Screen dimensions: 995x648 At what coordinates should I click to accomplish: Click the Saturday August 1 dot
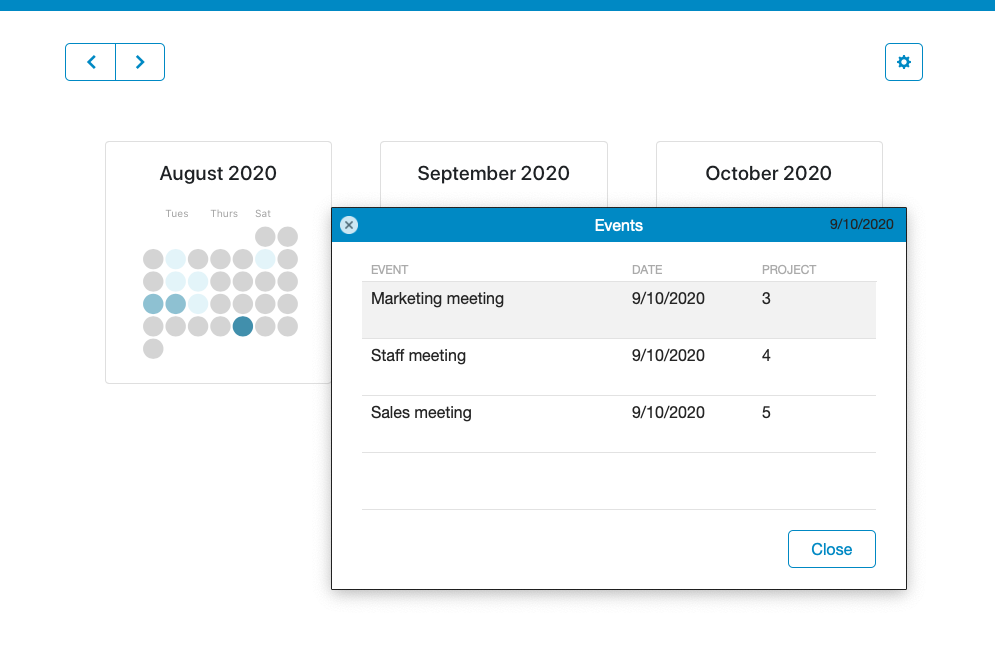265,237
